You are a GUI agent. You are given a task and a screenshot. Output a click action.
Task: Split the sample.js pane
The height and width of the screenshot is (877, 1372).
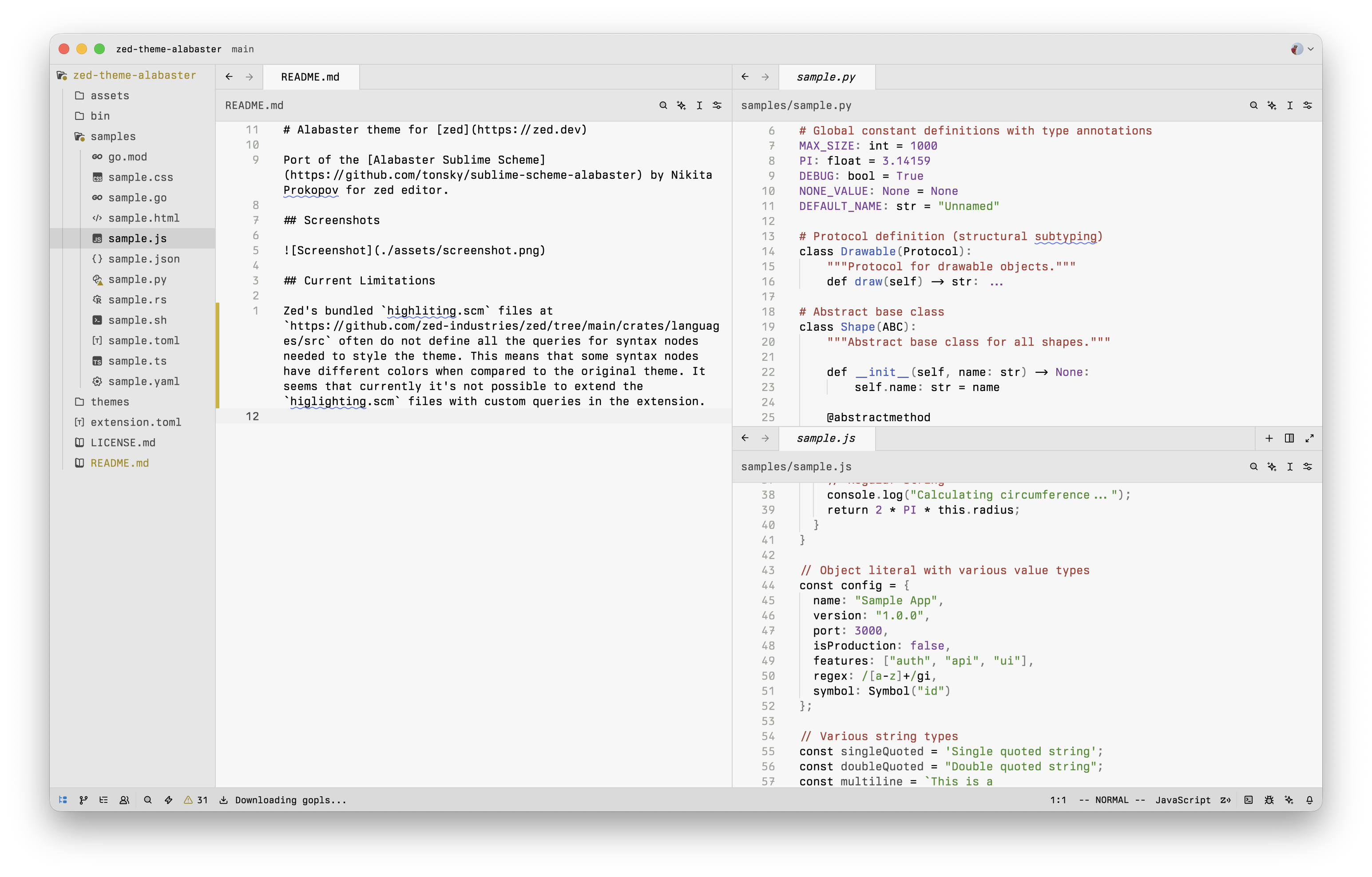pyautogui.click(x=1289, y=438)
